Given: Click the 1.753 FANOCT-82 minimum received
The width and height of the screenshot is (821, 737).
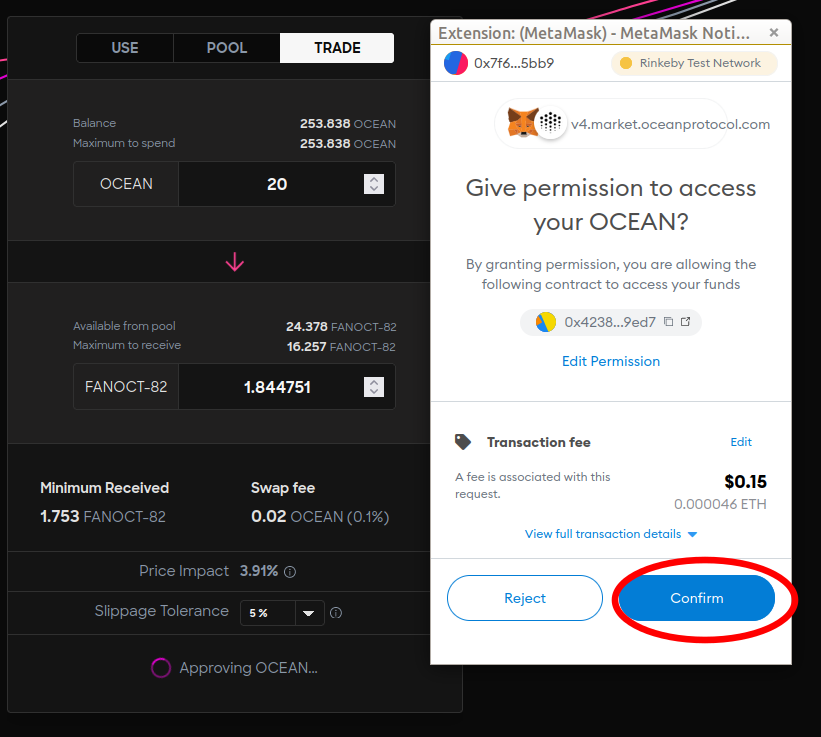Looking at the screenshot, I should pos(103,517).
